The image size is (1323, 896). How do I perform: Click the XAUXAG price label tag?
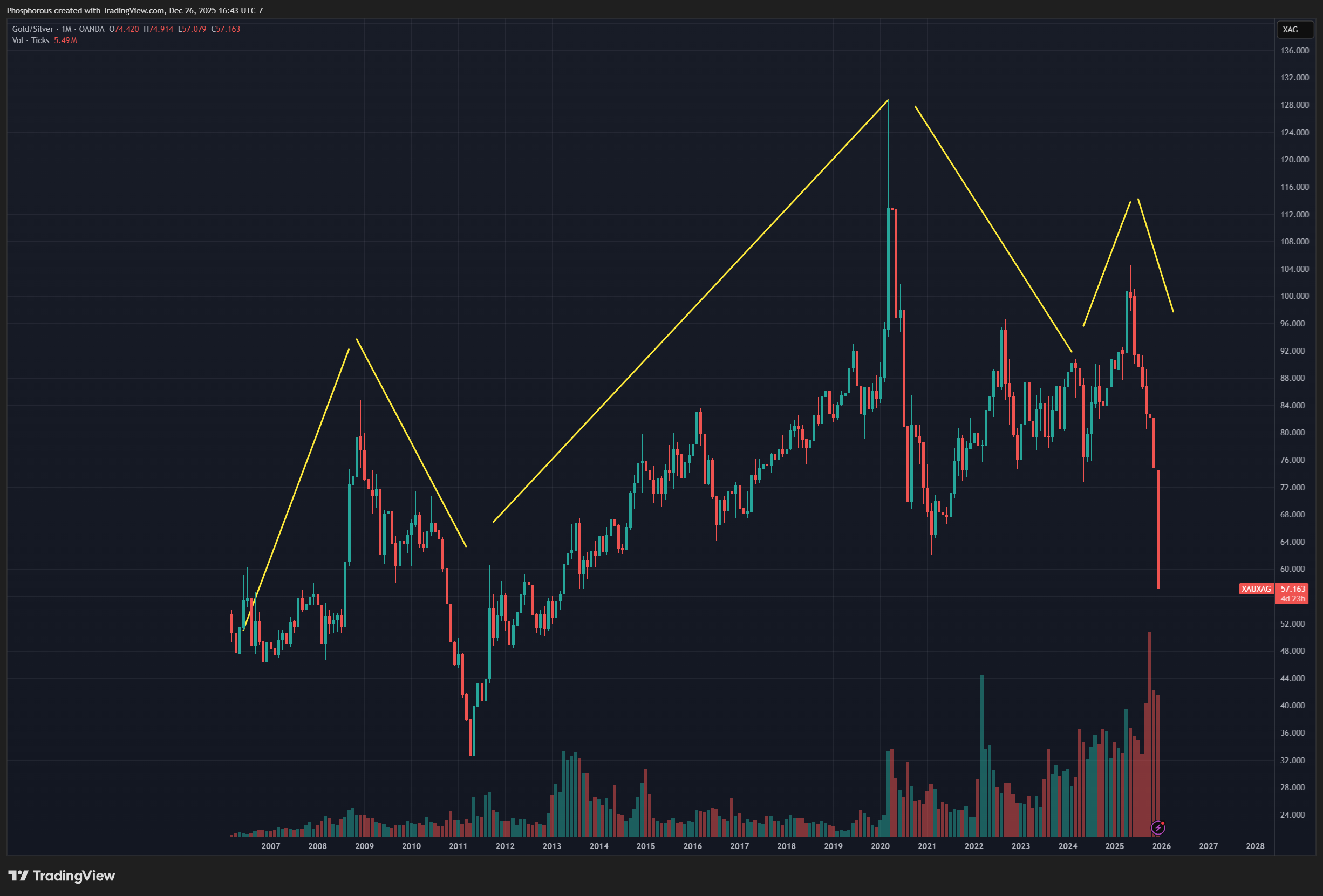(x=1256, y=589)
